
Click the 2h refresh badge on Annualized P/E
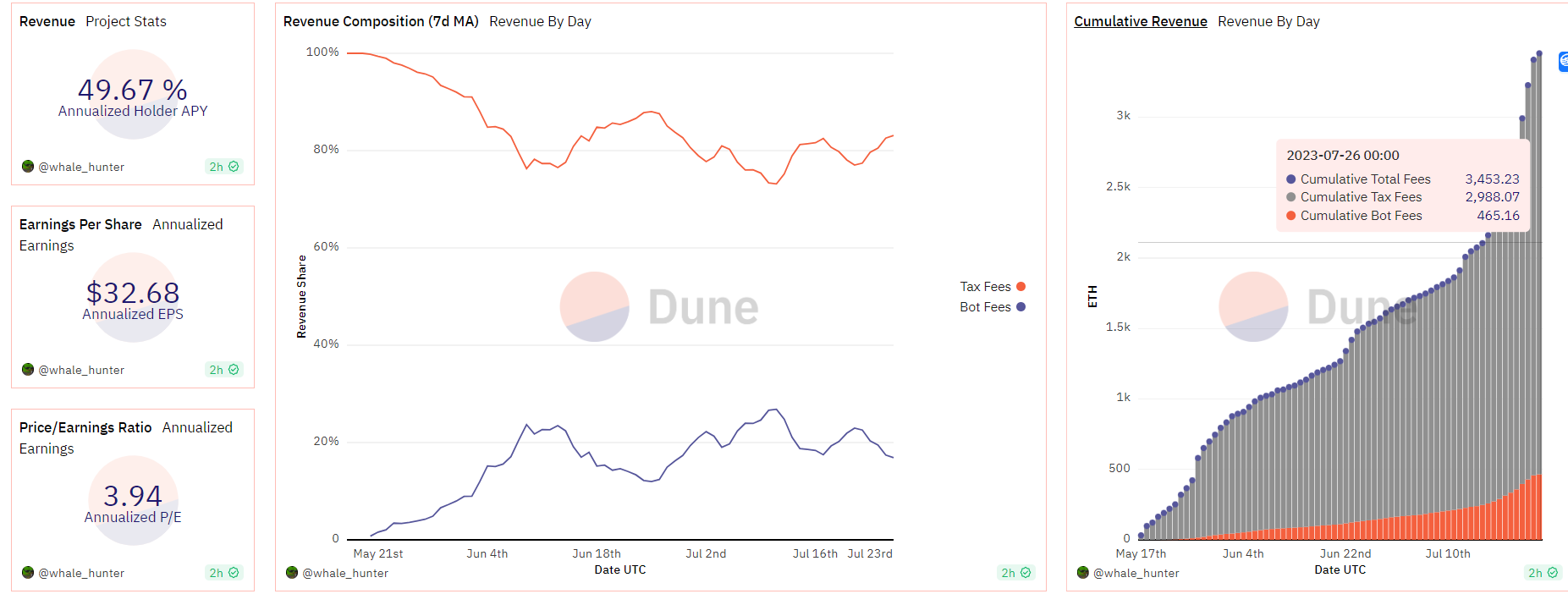(x=223, y=573)
